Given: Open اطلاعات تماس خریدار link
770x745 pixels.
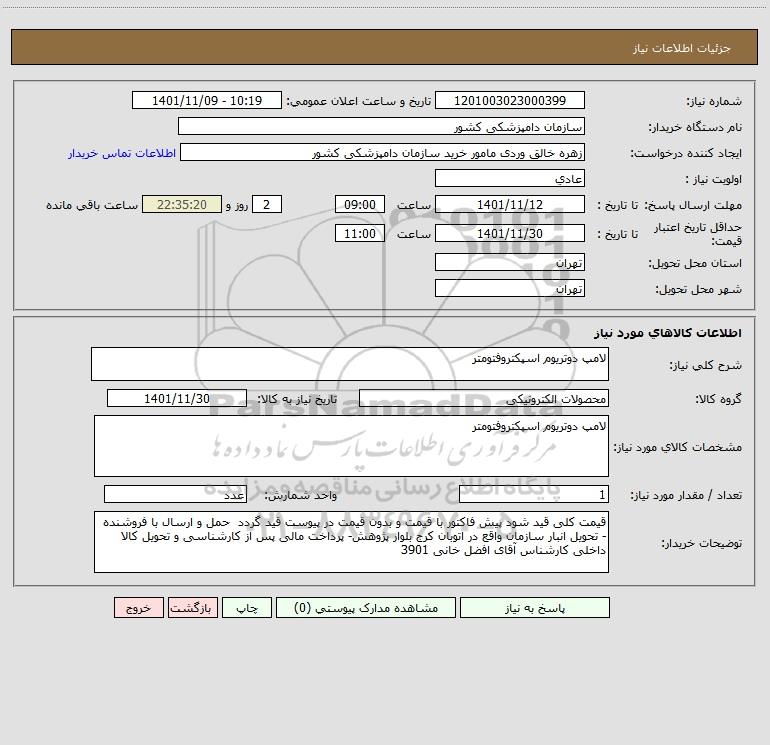Looking at the screenshot, I should point(122,153).
